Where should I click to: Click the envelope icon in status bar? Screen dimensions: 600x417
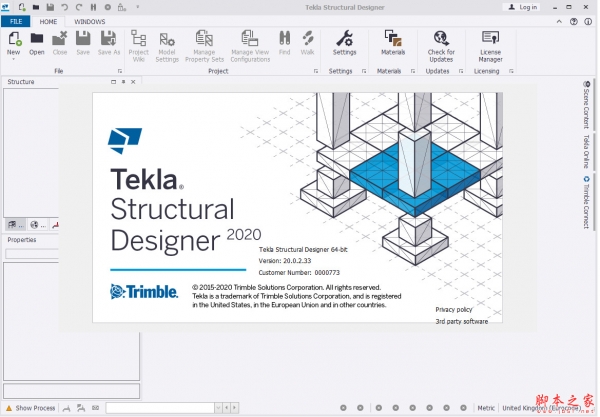[x=96, y=408]
